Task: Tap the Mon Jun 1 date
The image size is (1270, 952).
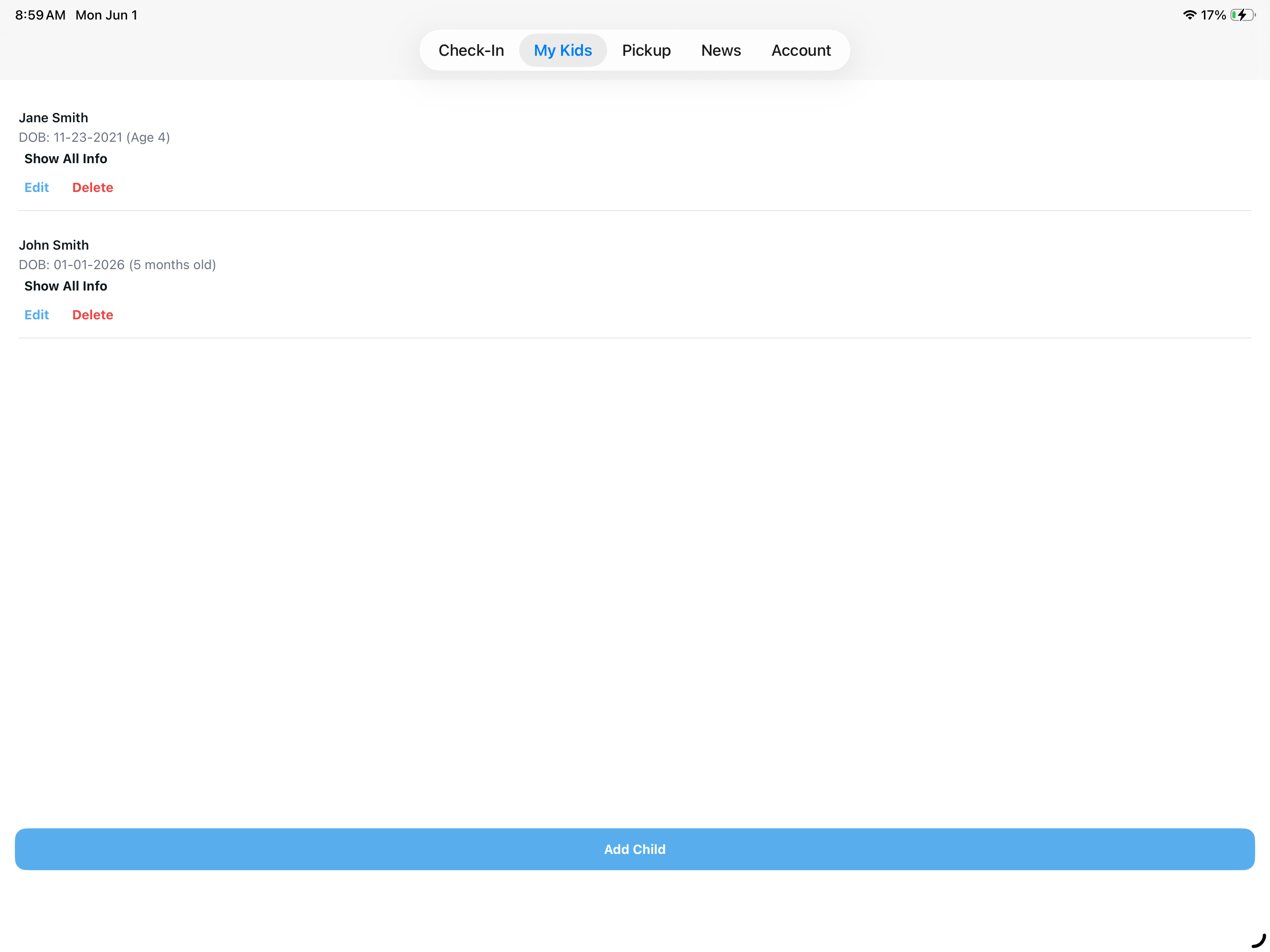Action: coord(106,15)
